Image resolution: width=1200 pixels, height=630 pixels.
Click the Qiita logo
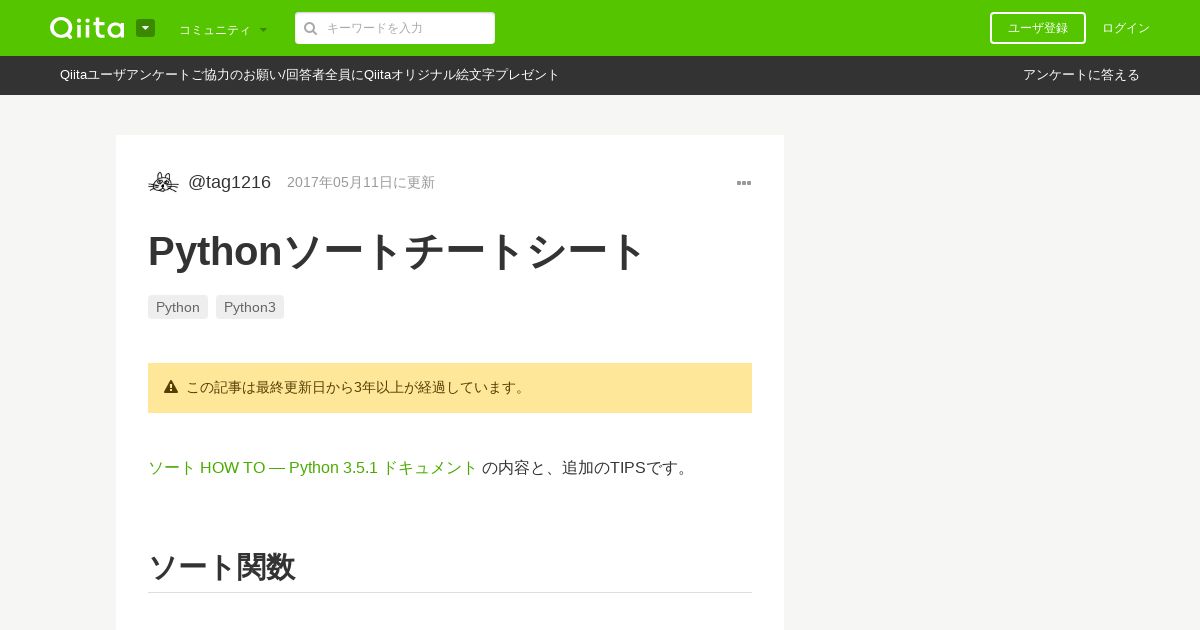tap(87, 28)
